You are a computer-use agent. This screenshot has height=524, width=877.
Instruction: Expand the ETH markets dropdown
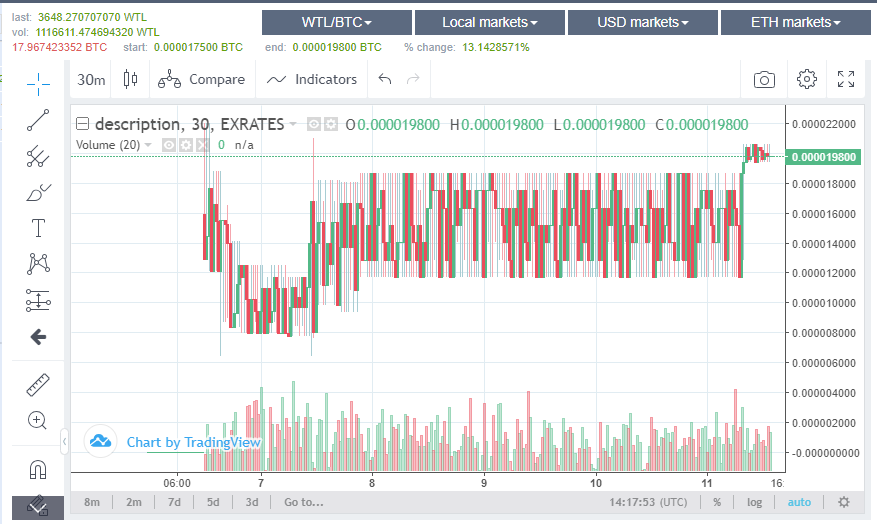coord(795,22)
